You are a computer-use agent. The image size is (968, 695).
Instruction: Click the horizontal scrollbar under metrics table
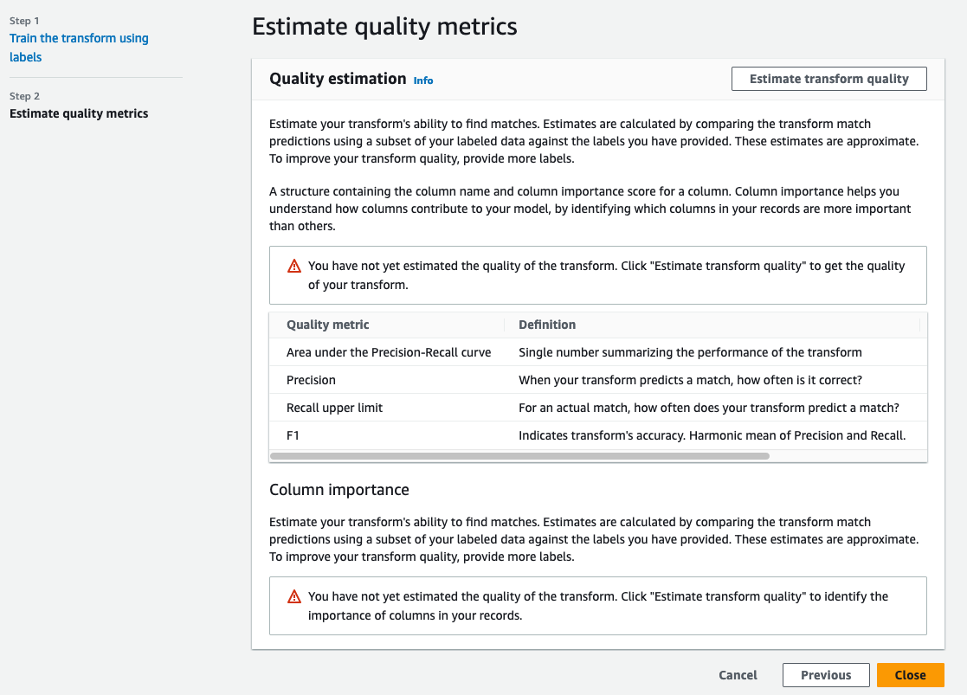tap(520, 456)
